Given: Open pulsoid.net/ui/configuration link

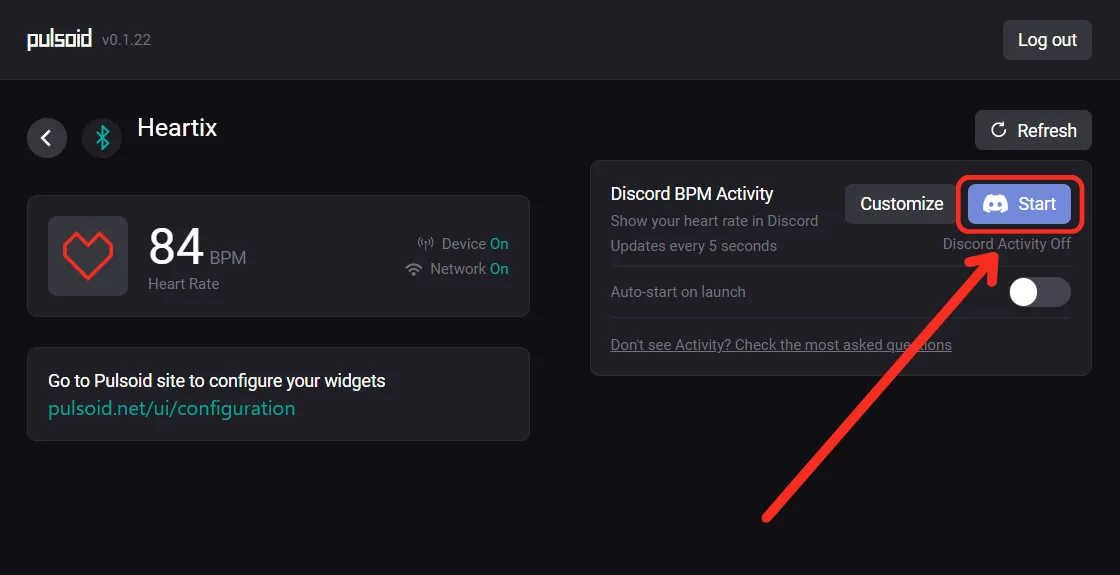Looking at the screenshot, I should click(171, 409).
